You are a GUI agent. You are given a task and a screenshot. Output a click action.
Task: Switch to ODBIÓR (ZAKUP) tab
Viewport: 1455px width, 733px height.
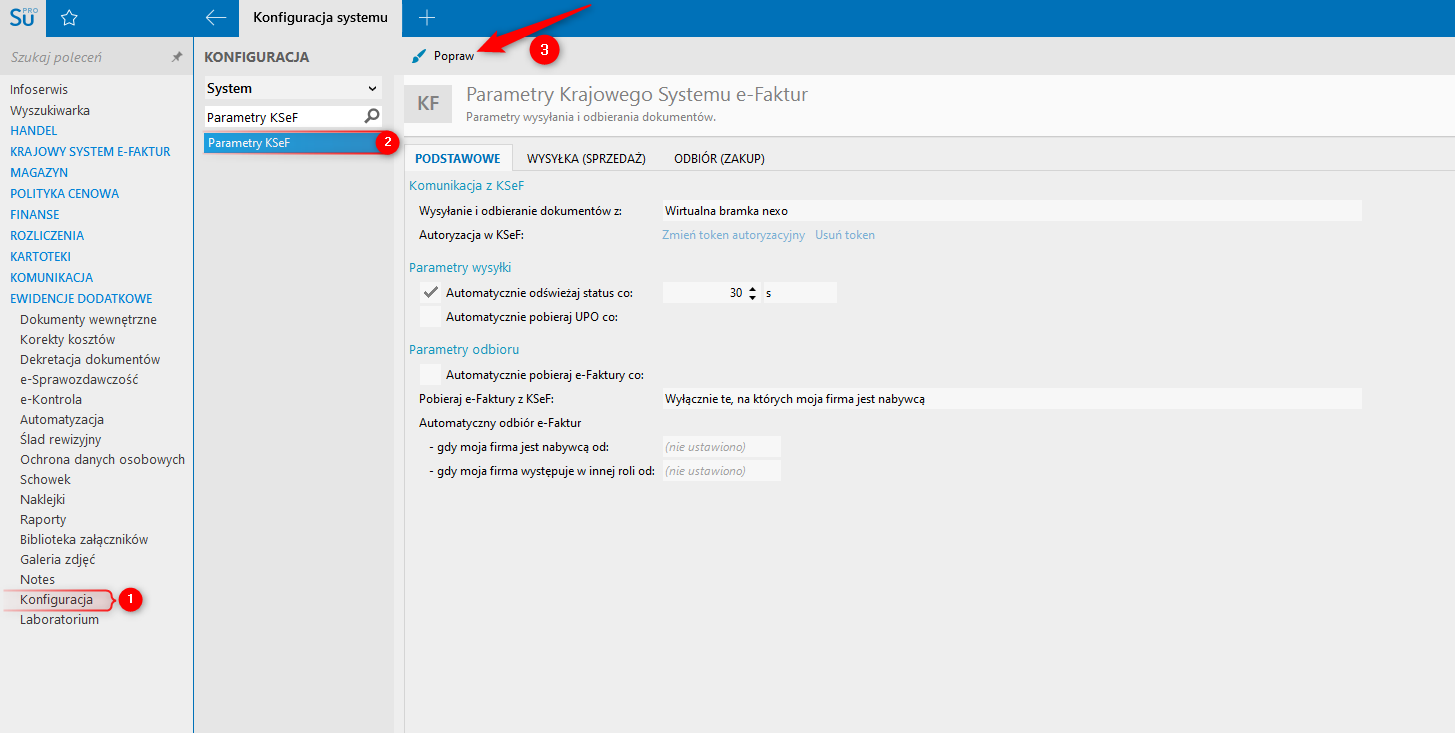719,158
